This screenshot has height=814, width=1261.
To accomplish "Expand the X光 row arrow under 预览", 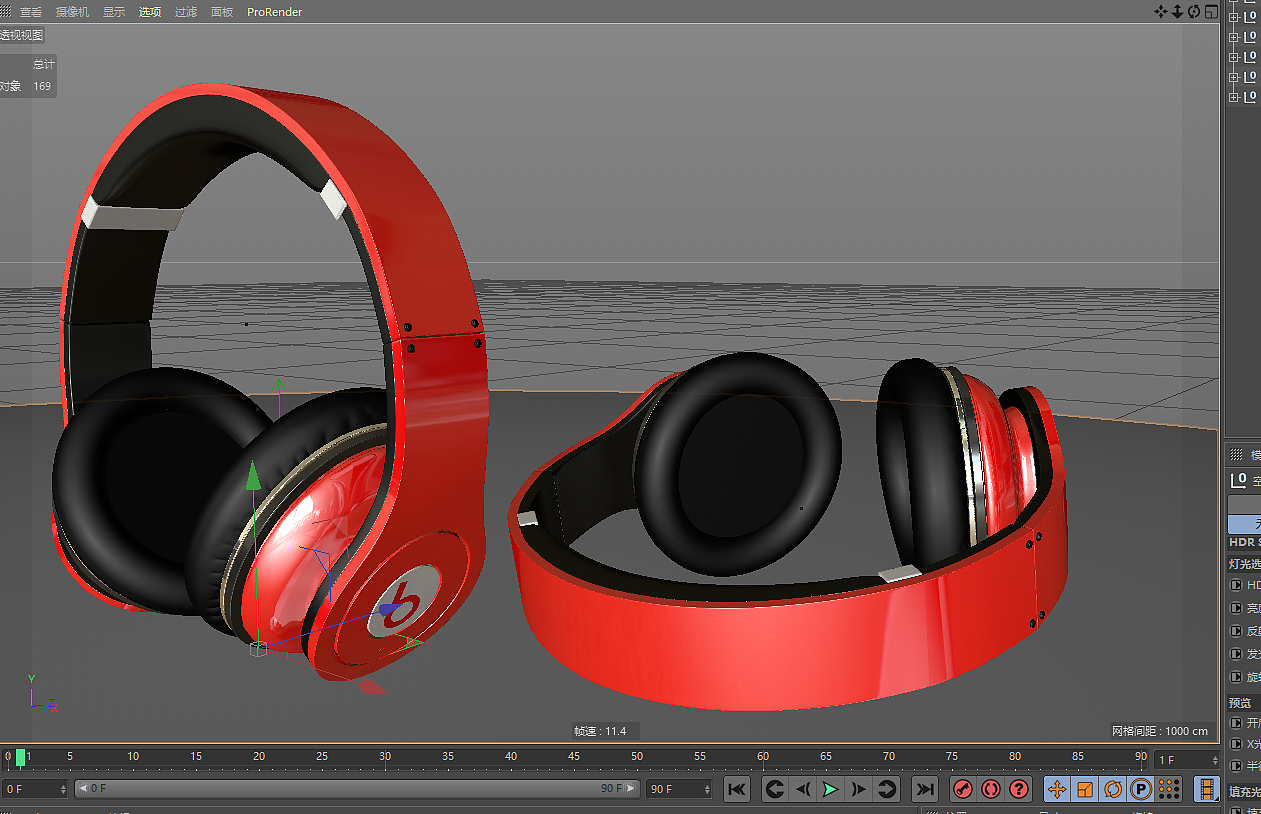I will tap(1236, 745).
